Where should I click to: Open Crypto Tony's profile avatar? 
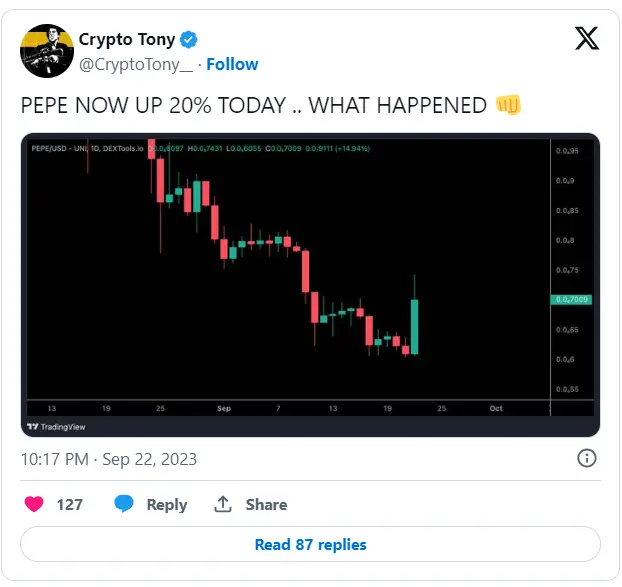[47, 51]
